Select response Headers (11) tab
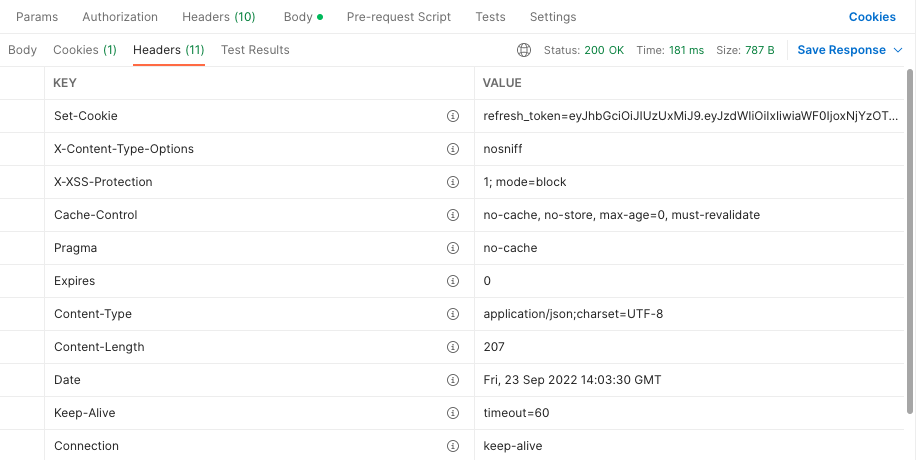This screenshot has width=920, height=460. (x=169, y=50)
